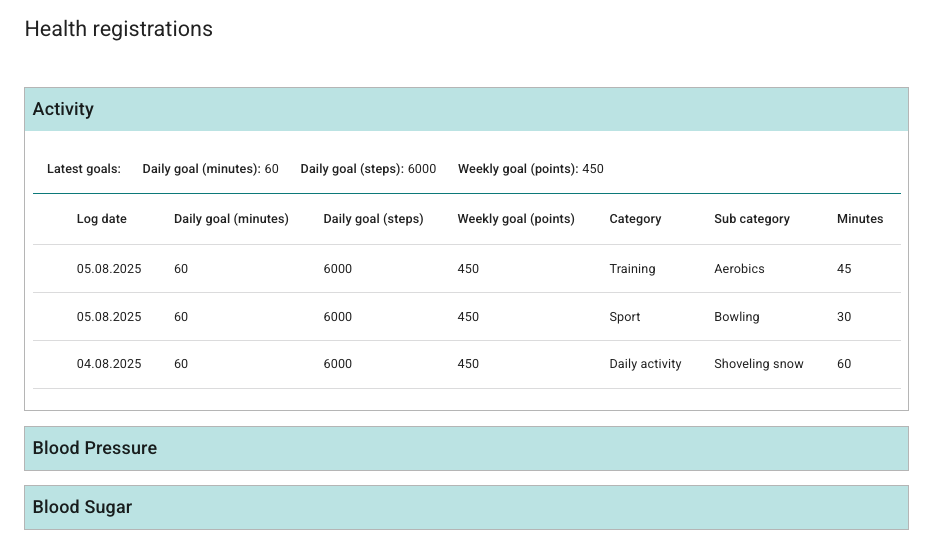Click the Sport category cell
The image size is (925, 542).
(625, 317)
